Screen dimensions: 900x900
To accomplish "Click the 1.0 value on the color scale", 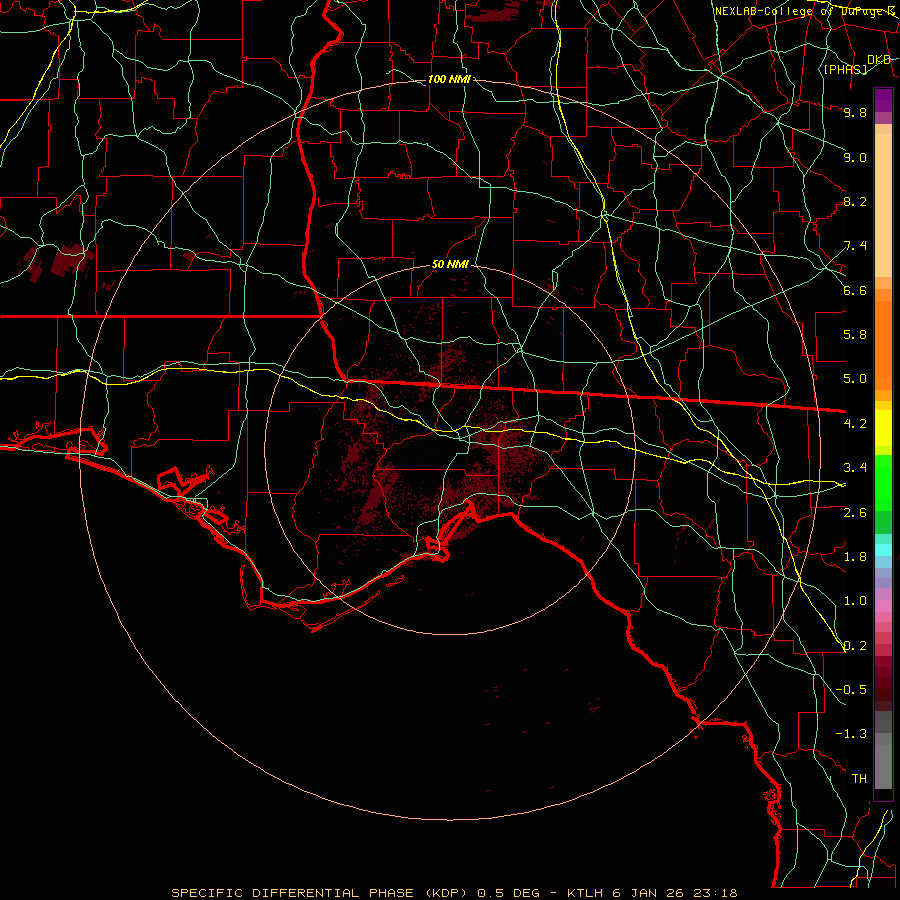I will click(x=855, y=601).
